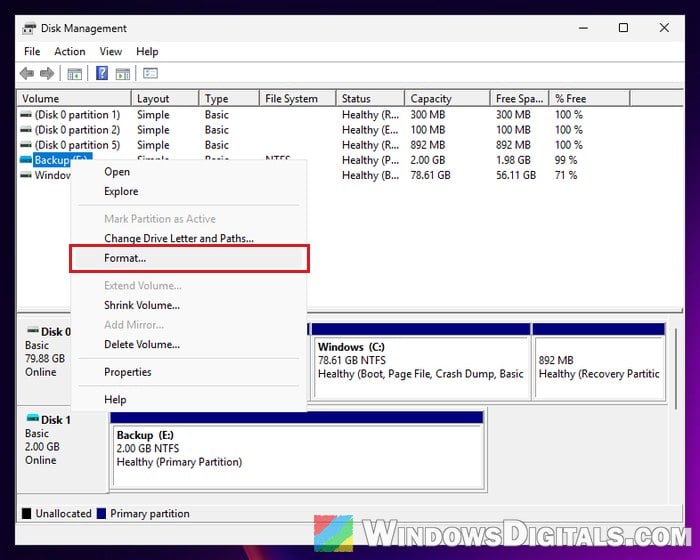Click the Healthy (P... status cell
The height and width of the screenshot is (560, 700).
371,160
